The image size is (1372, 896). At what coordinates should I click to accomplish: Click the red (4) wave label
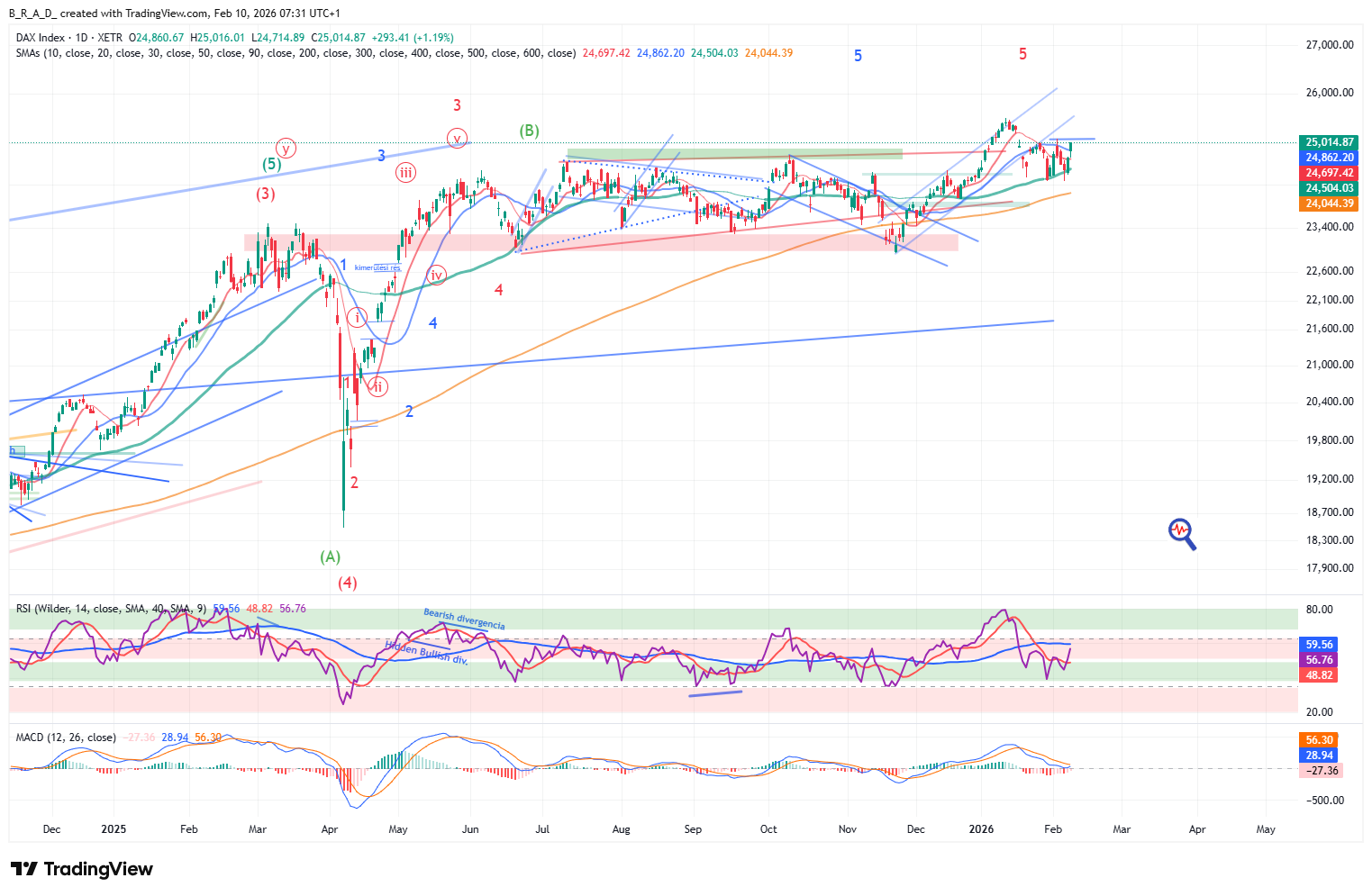tap(348, 583)
